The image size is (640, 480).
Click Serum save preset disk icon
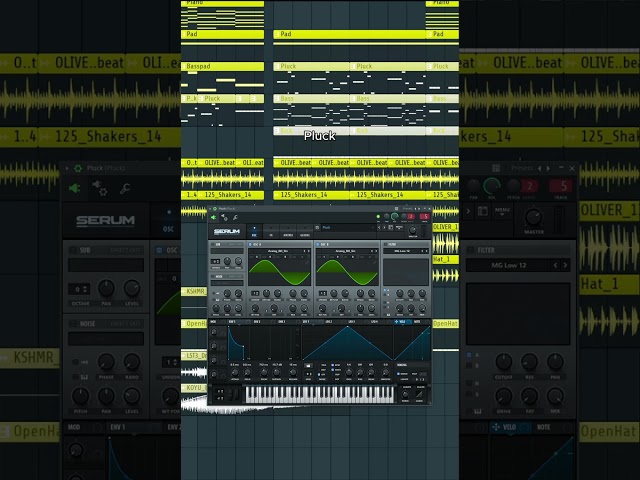pos(391,227)
